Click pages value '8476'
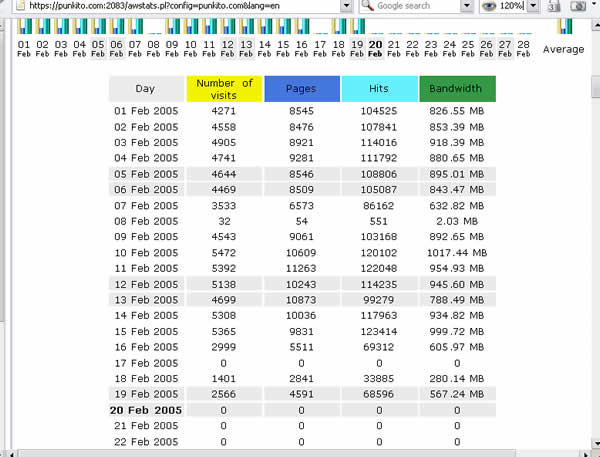Viewport: 600px width, 457px height. pos(302,127)
